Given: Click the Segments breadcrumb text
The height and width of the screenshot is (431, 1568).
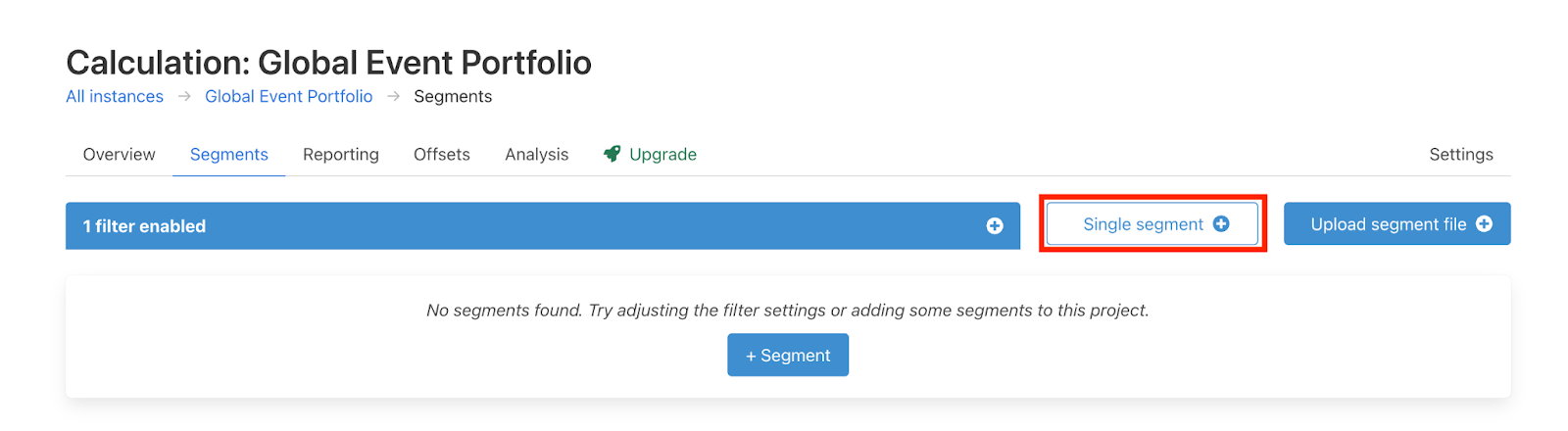Looking at the screenshot, I should click(x=453, y=96).
